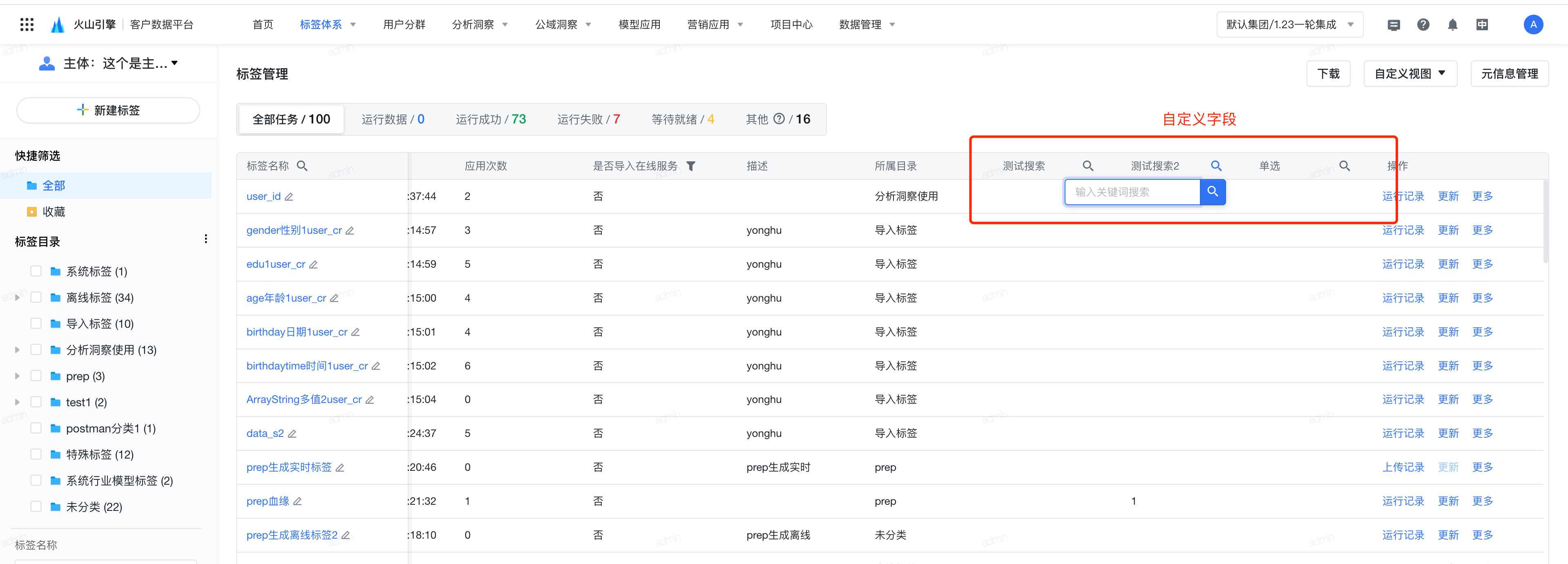Viewport: 1568px width, 564px height.
Task: Click edit pencil next to birthday日期1user_cr
Action: click(x=355, y=333)
